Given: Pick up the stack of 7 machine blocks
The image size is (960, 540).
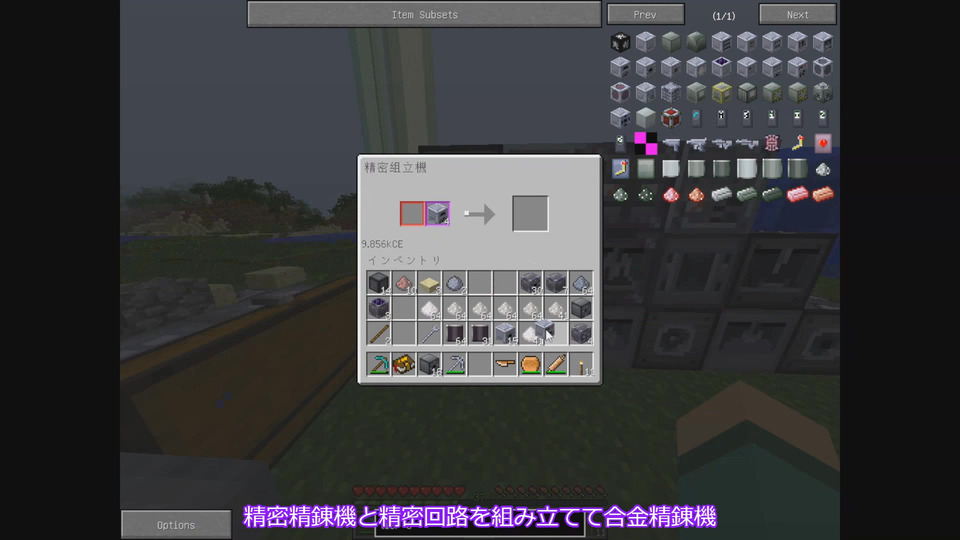Looking at the screenshot, I should click(556, 283).
